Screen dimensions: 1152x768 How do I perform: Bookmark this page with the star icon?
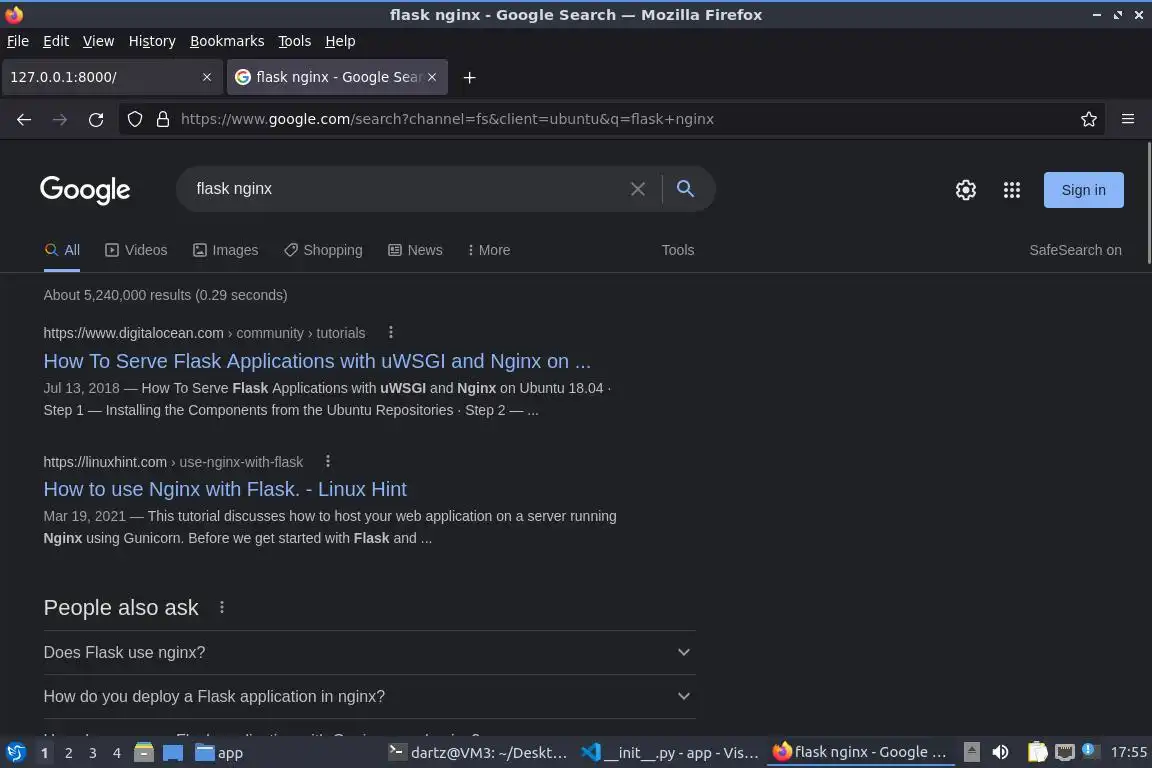1088,119
